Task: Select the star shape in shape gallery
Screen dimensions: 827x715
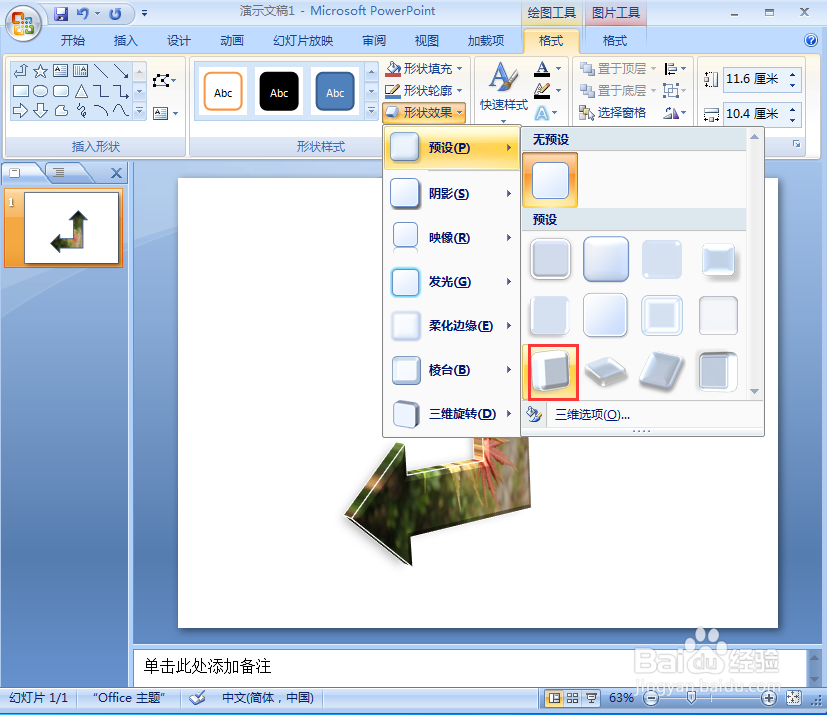Action: point(40,71)
